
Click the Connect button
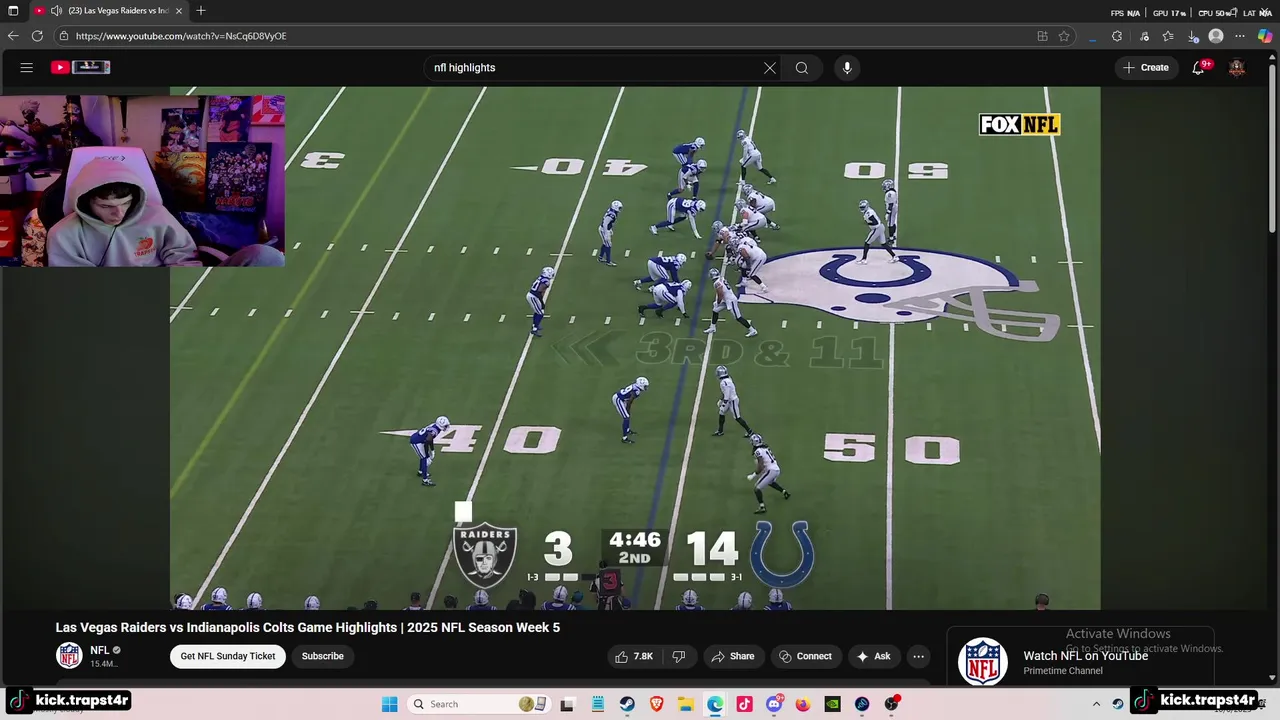tap(806, 656)
